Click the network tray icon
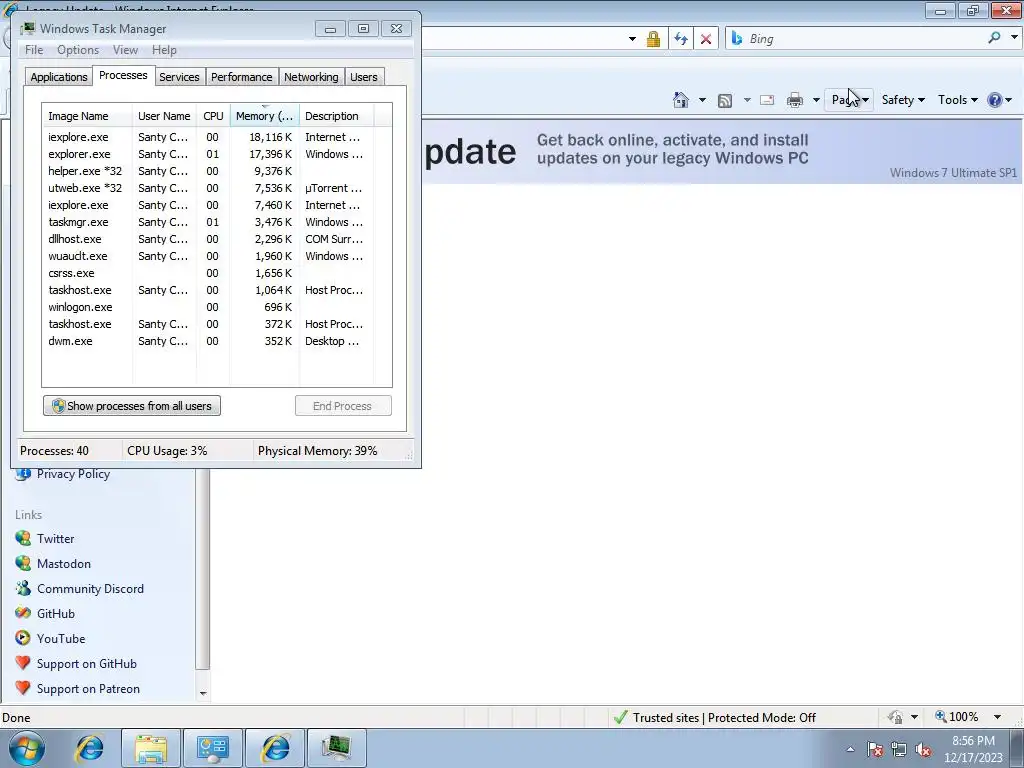The width and height of the screenshot is (1024, 768). click(899, 750)
